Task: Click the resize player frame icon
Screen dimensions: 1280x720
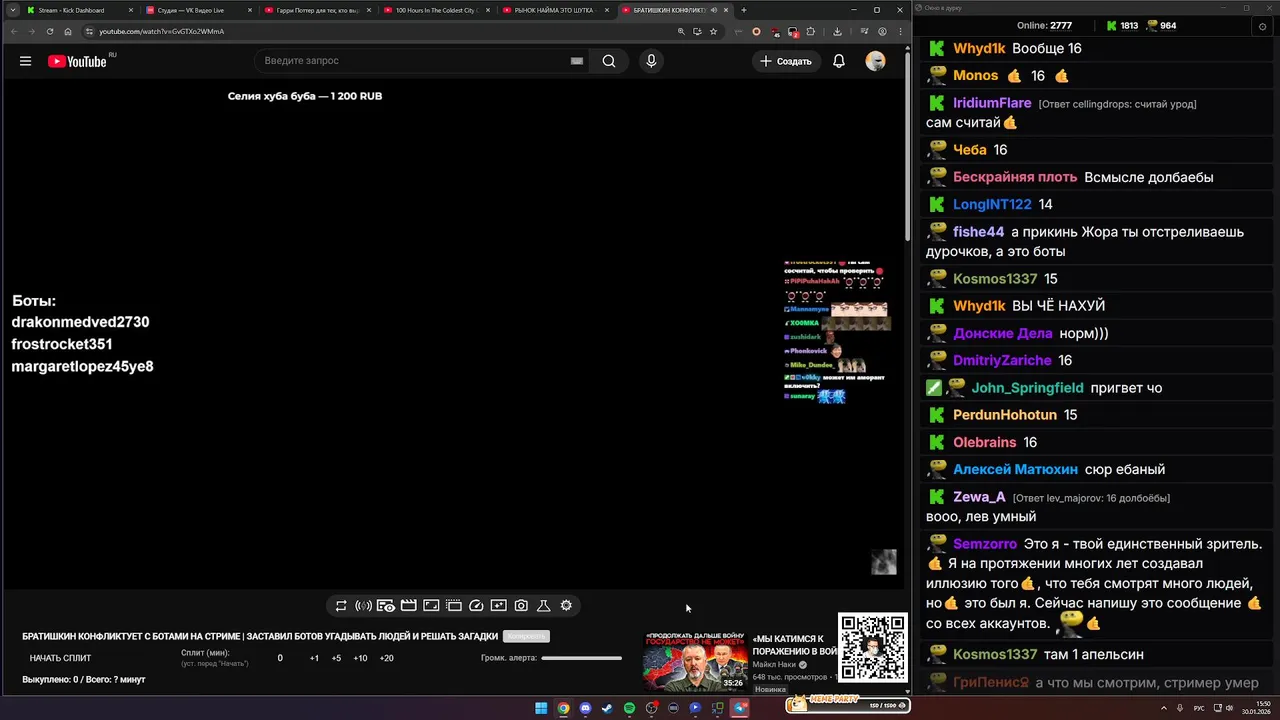Action: click(x=431, y=606)
